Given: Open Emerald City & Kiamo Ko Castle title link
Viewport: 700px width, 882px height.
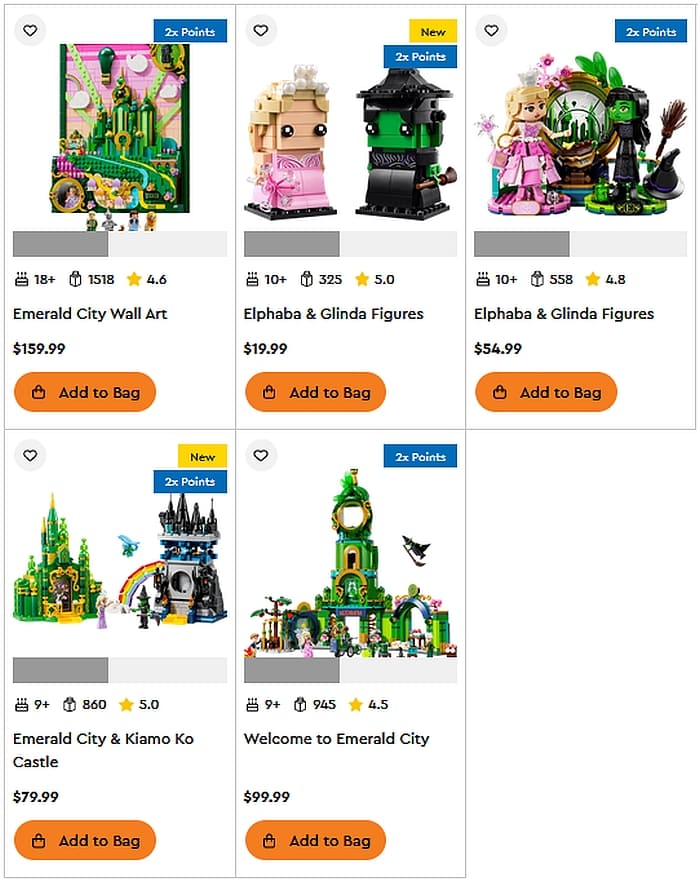Looking at the screenshot, I should tap(104, 750).
